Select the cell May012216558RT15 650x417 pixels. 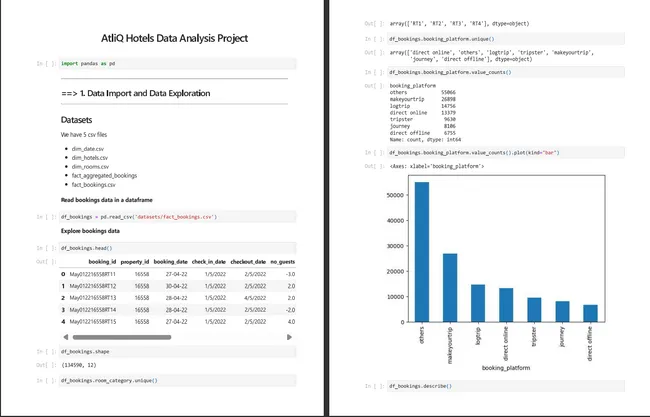click(x=93, y=321)
